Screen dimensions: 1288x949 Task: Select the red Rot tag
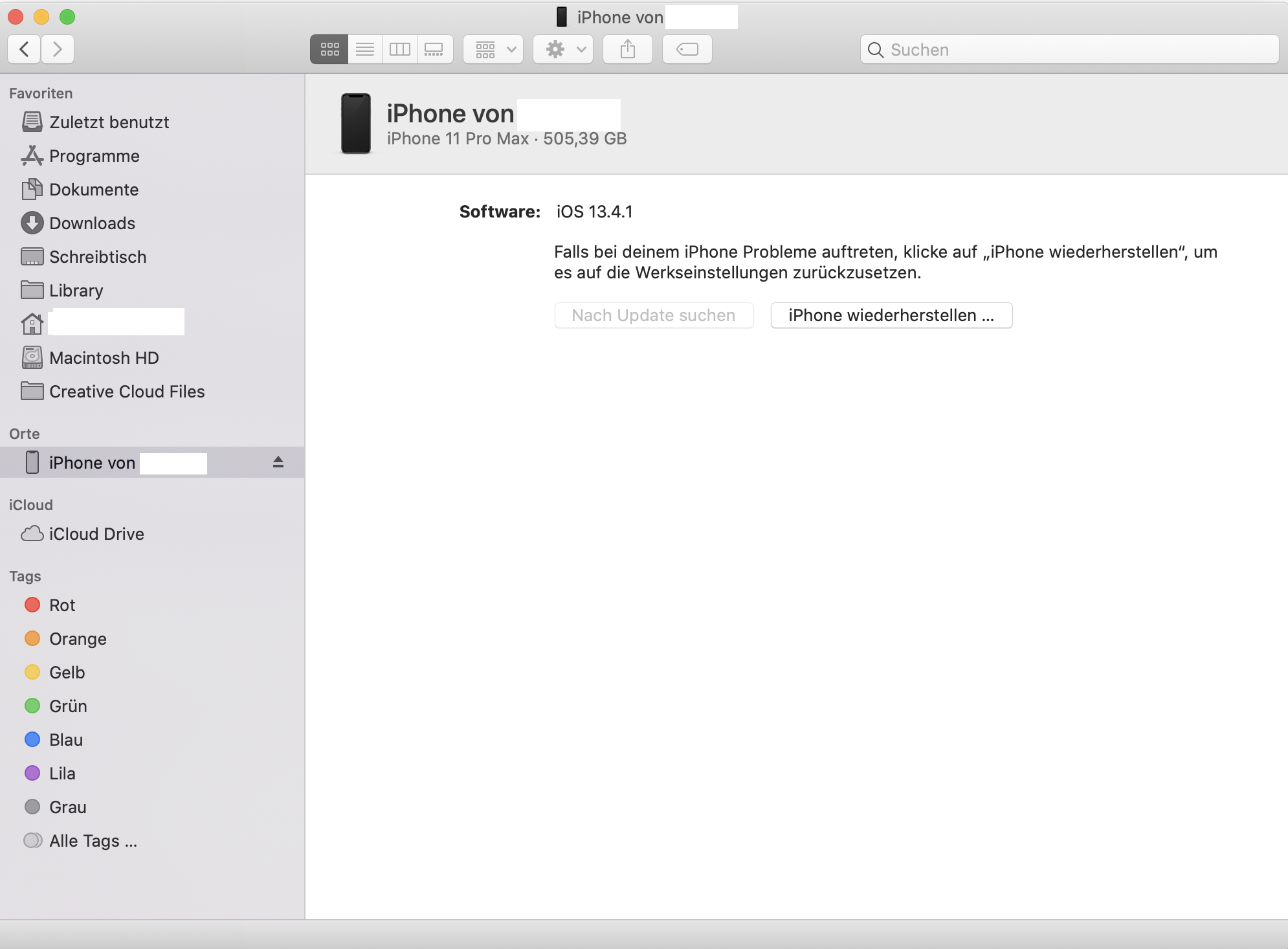(62, 605)
